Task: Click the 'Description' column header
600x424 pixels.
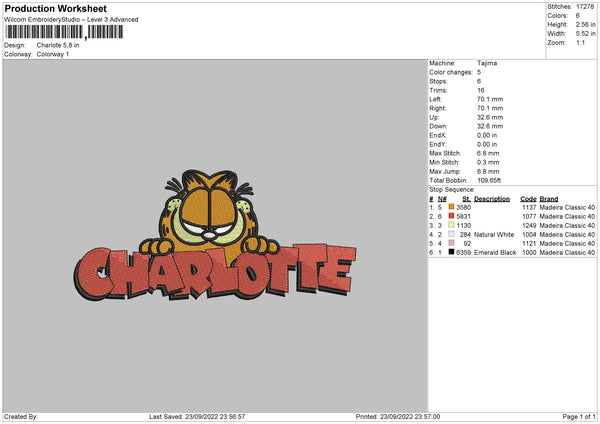Action: 492,199
